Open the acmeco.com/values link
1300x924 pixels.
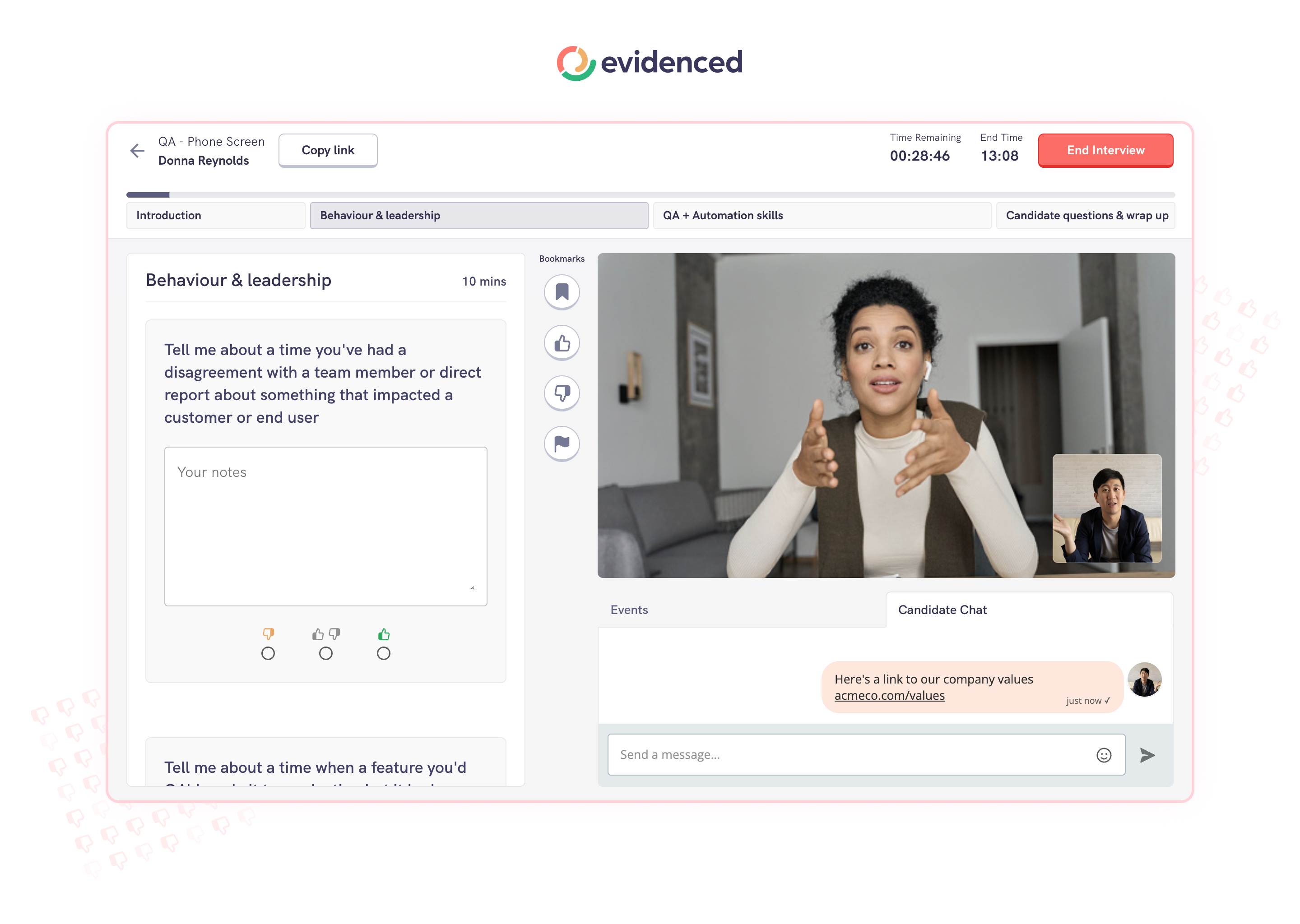pos(889,695)
